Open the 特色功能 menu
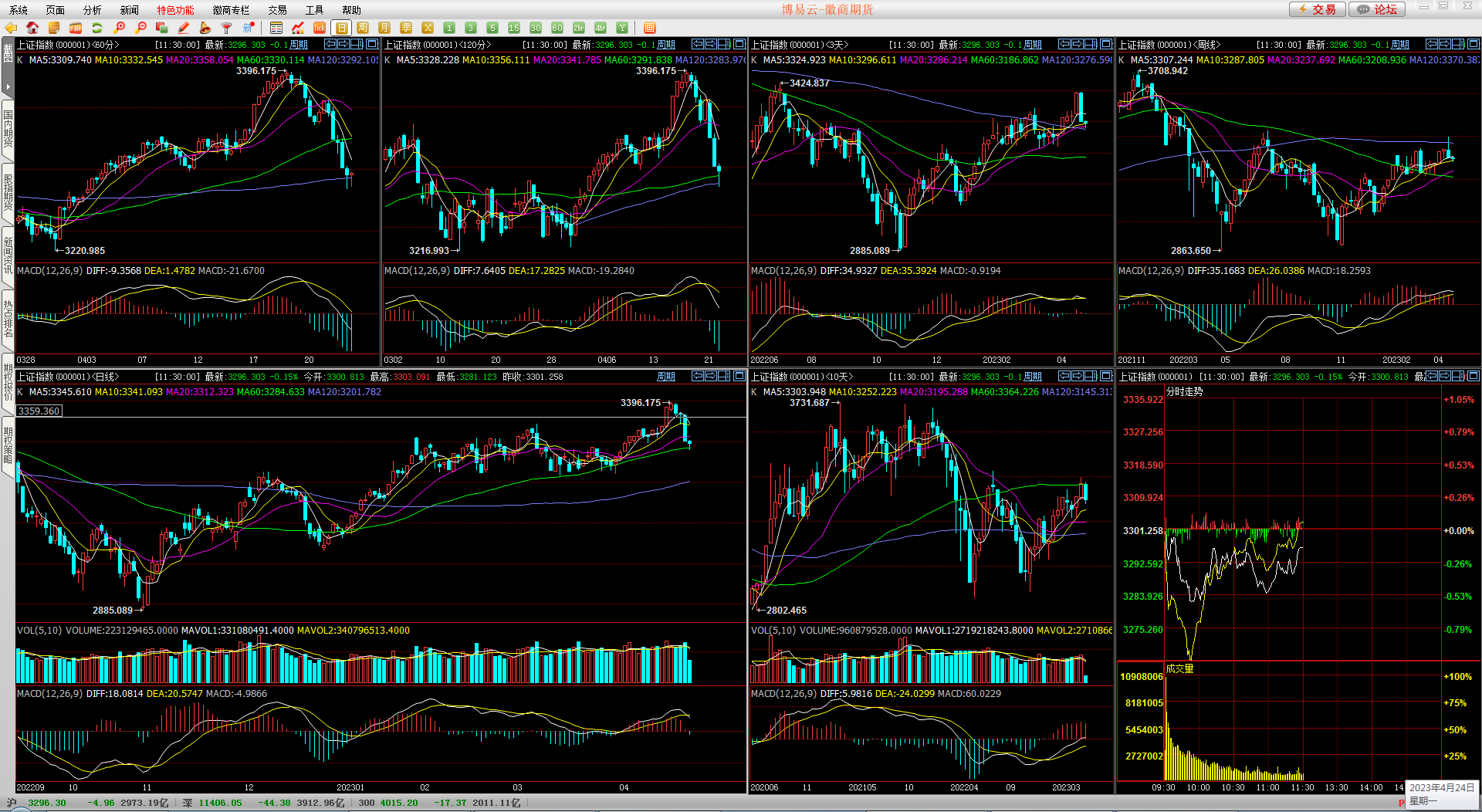The image size is (1482, 812). pos(175,10)
